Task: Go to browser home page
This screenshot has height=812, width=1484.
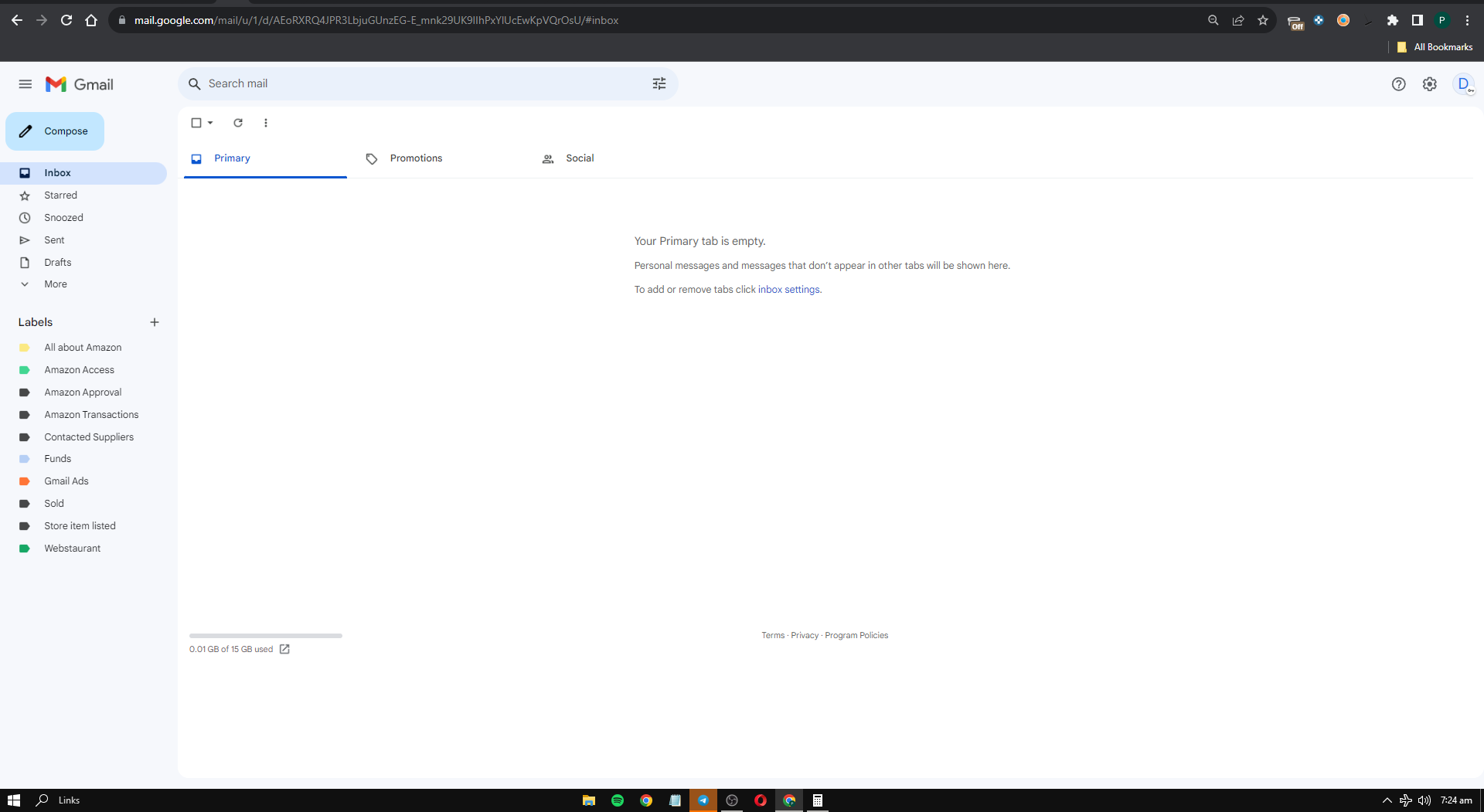Action: pos(91,20)
